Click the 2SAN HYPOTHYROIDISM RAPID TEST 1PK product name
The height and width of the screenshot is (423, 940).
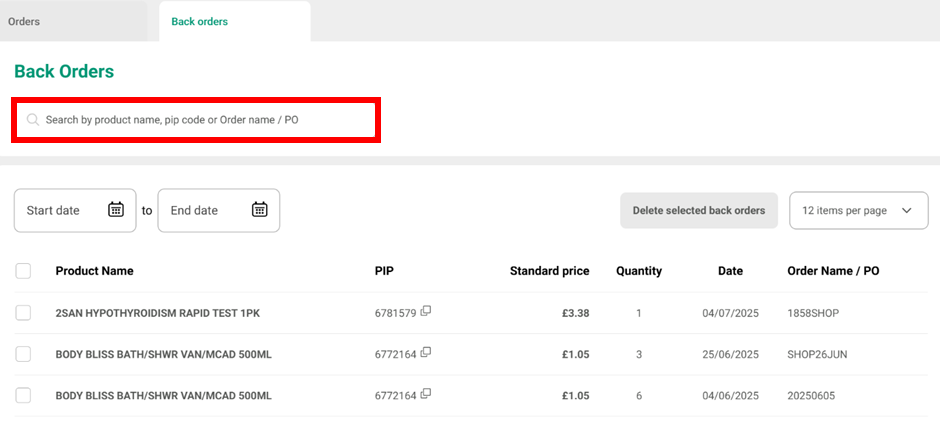click(x=157, y=313)
